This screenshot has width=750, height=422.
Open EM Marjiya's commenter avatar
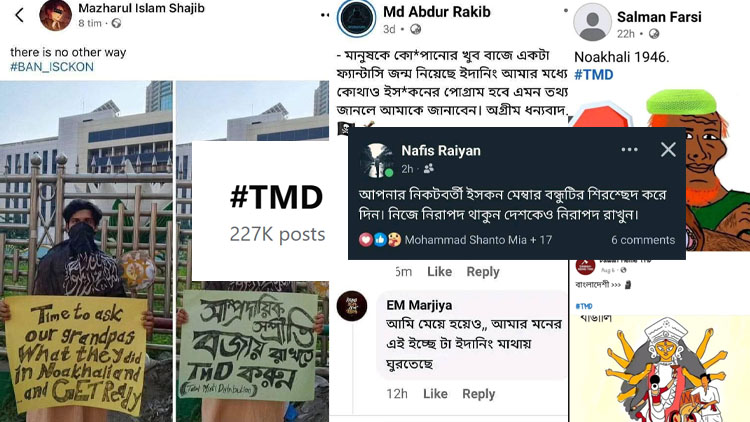(x=352, y=306)
